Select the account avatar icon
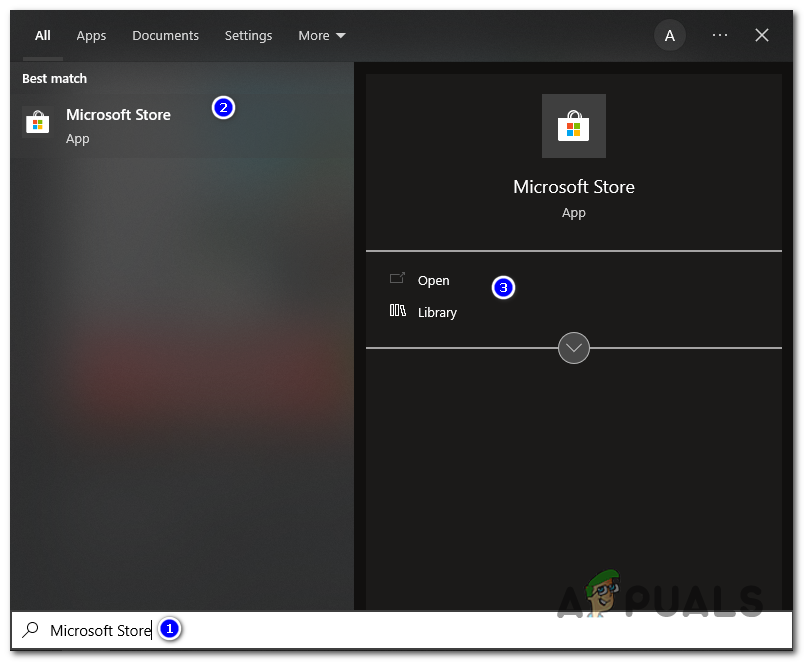804x662 pixels. pos(669,35)
